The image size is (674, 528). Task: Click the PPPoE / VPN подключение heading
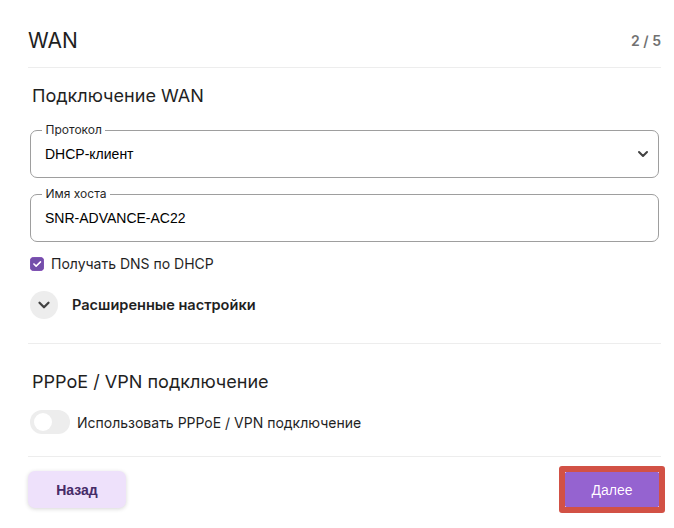pyautogui.click(x=150, y=381)
